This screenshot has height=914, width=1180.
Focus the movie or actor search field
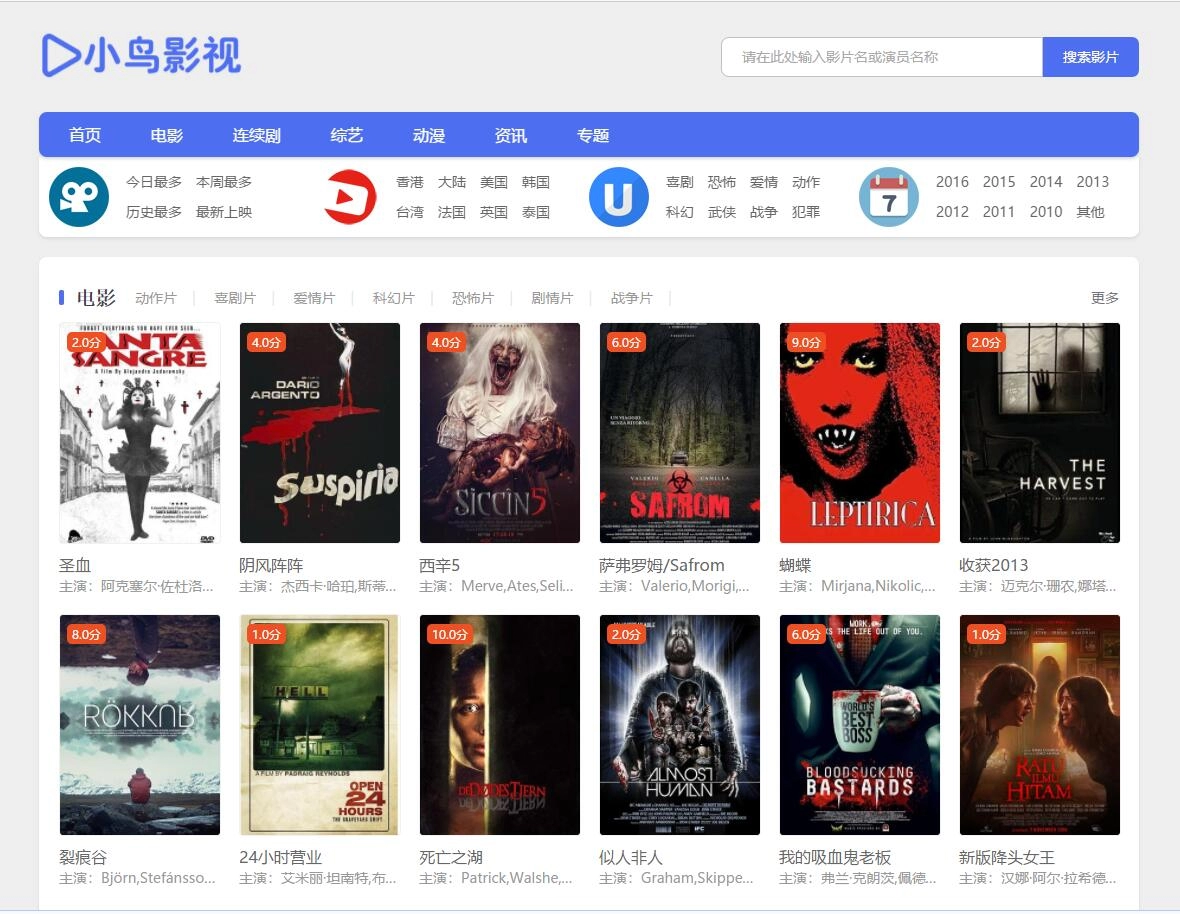click(881, 57)
